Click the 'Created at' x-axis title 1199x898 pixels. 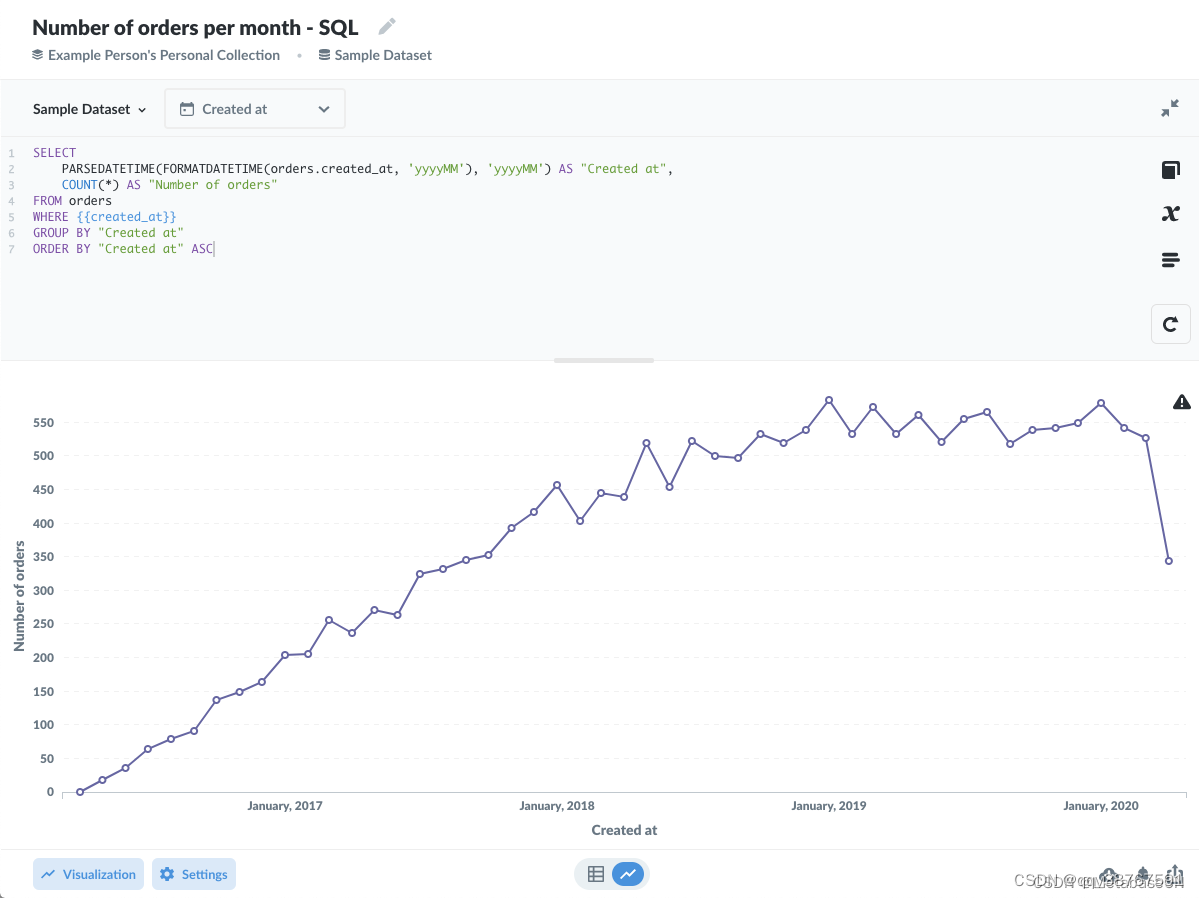pos(624,830)
